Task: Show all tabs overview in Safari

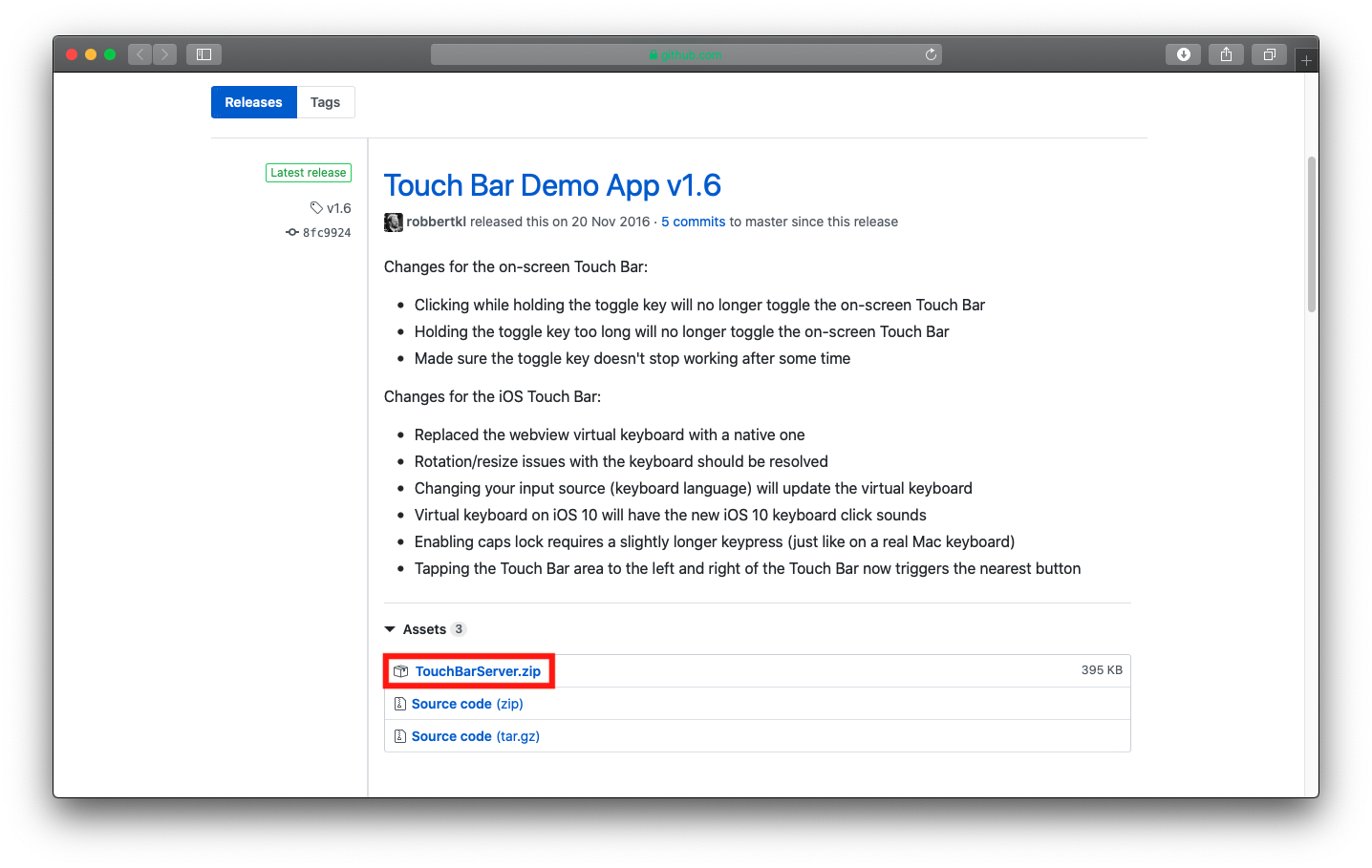Action: (x=1269, y=54)
